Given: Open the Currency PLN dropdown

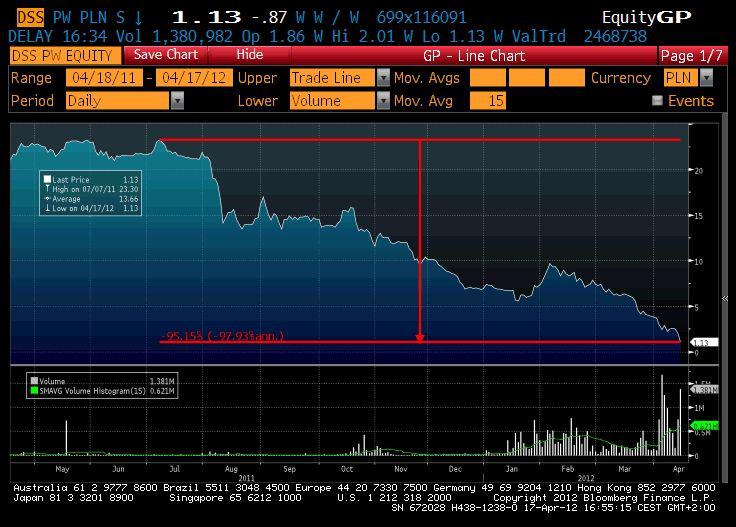Looking at the screenshot, I should [706, 78].
